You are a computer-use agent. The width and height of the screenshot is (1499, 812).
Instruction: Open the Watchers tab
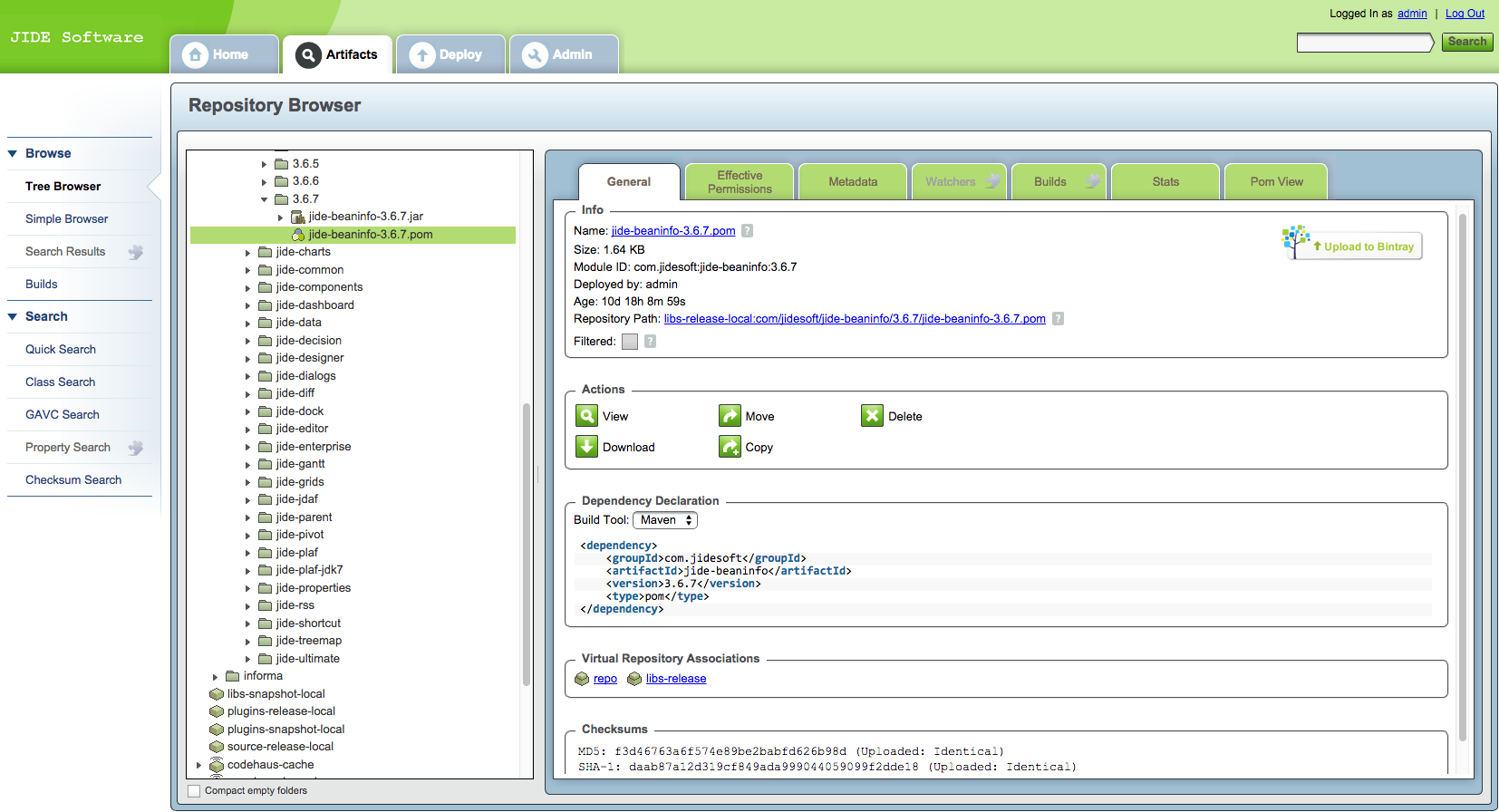[x=960, y=182]
